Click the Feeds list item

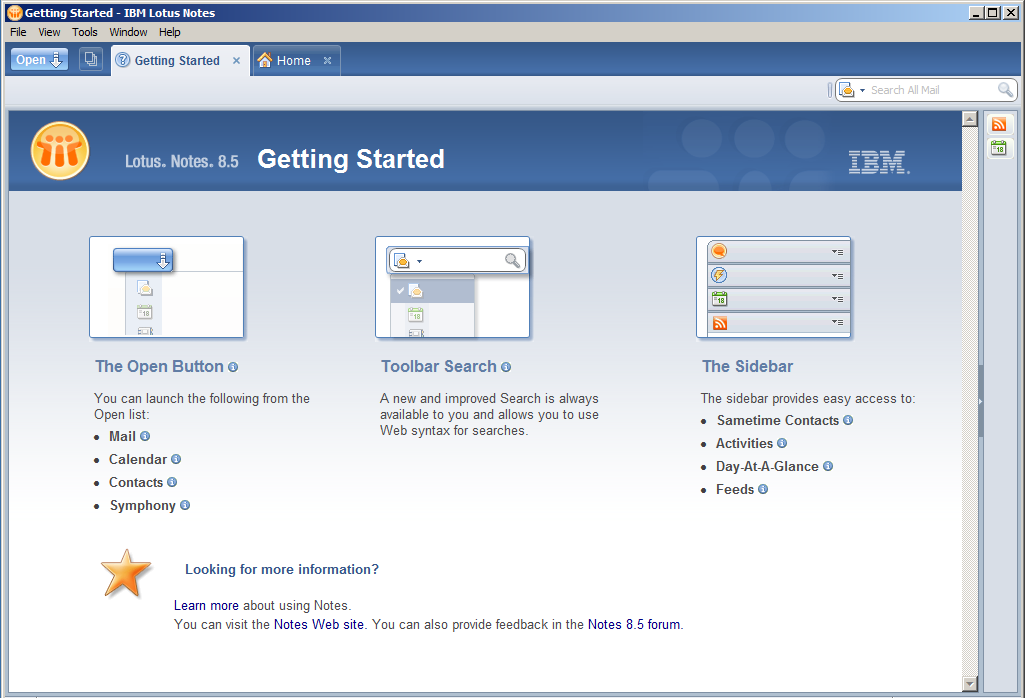(x=735, y=490)
